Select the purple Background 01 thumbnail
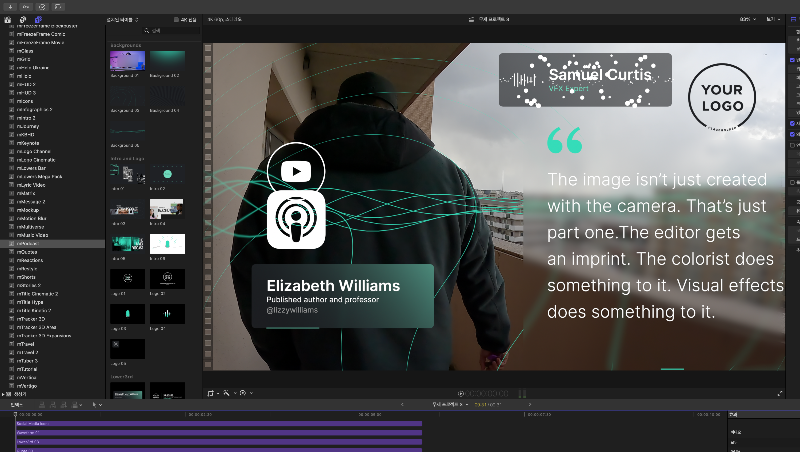 (x=127, y=60)
